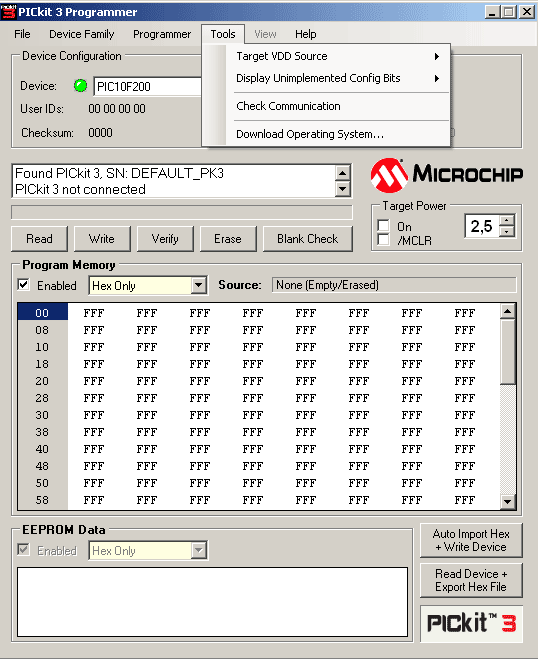Click status line Found PICkit 3, SN: DEFAULT_PK3
Image resolution: width=538 pixels, height=659 pixels.
[x=119, y=173]
